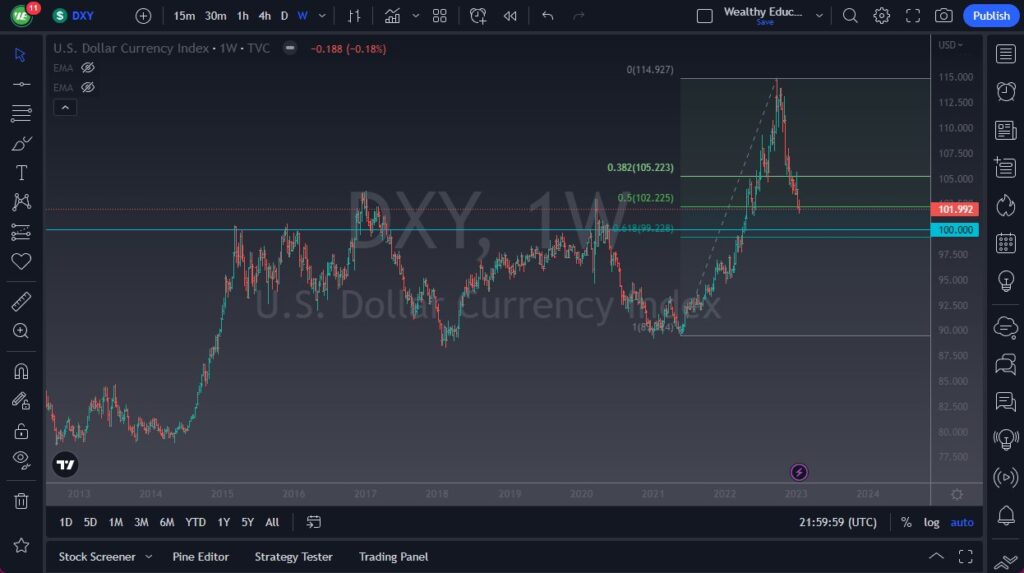The image size is (1024, 573).
Task: Open the Pine Editor tab
Action: point(200,557)
